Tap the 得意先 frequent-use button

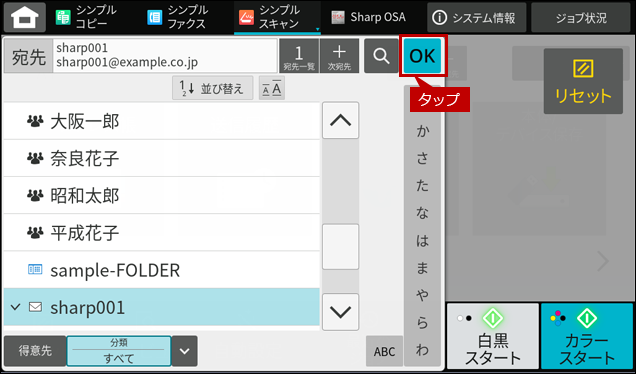[35, 351]
